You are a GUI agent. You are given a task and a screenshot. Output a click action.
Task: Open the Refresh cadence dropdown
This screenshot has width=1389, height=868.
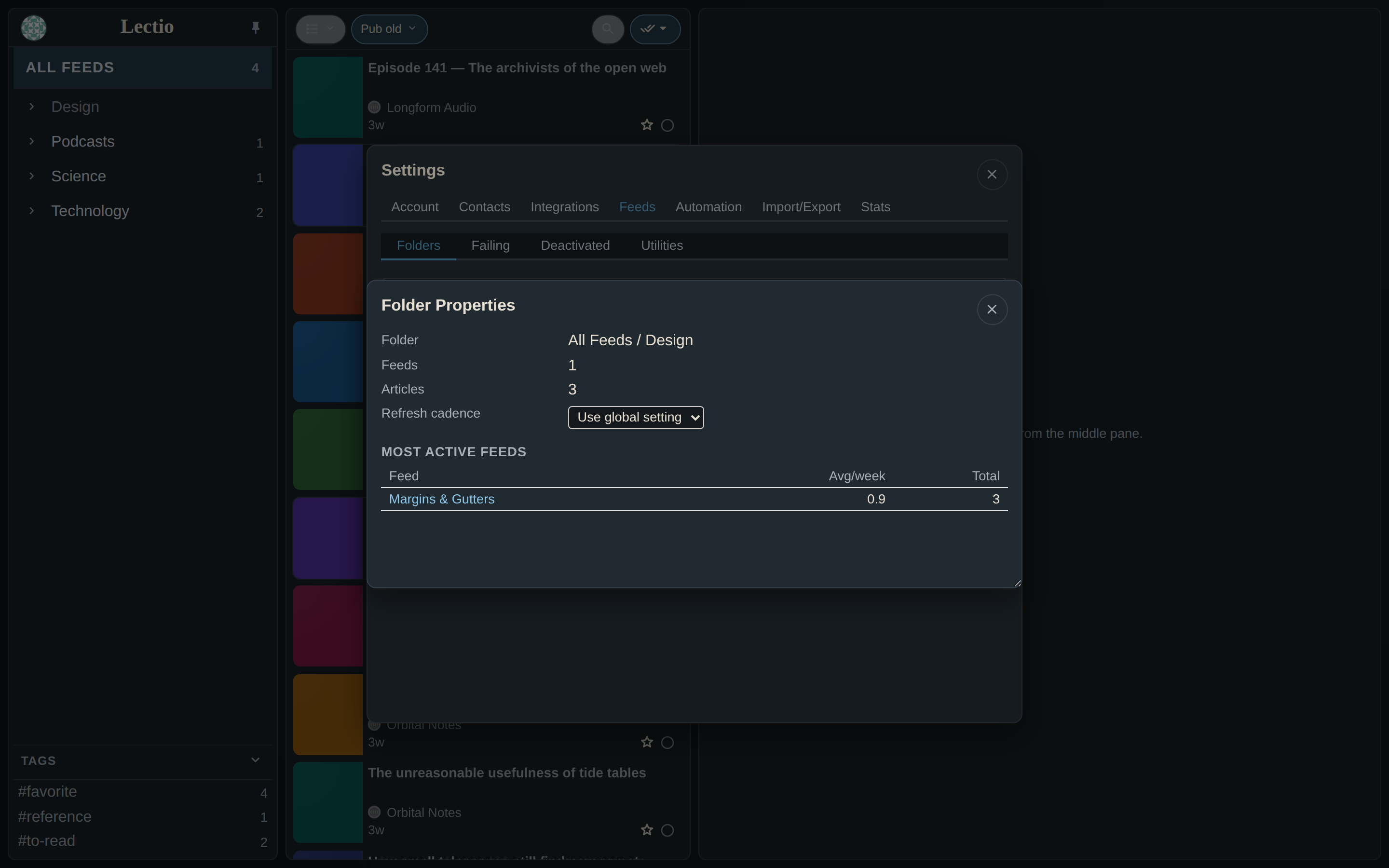[636, 417]
